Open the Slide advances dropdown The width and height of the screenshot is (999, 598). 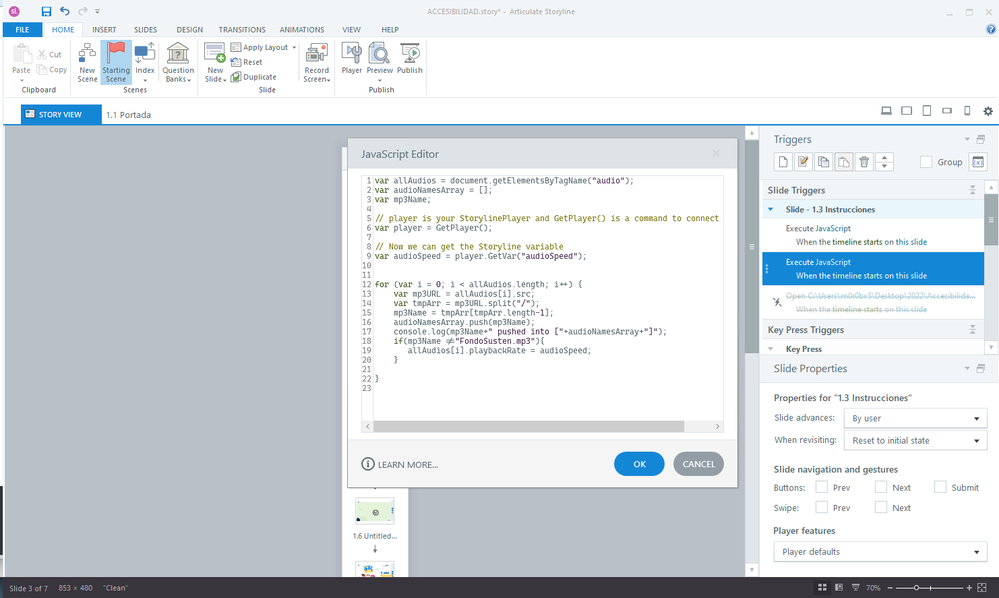pos(914,418)
